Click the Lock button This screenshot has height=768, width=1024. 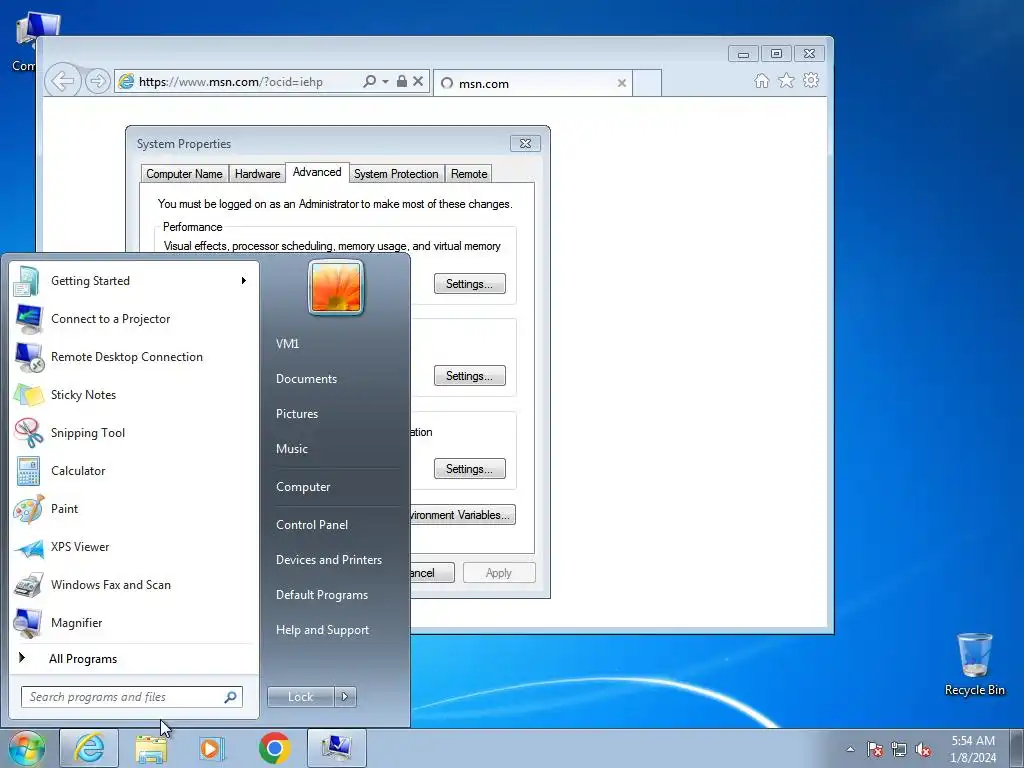tap(300, 697)
